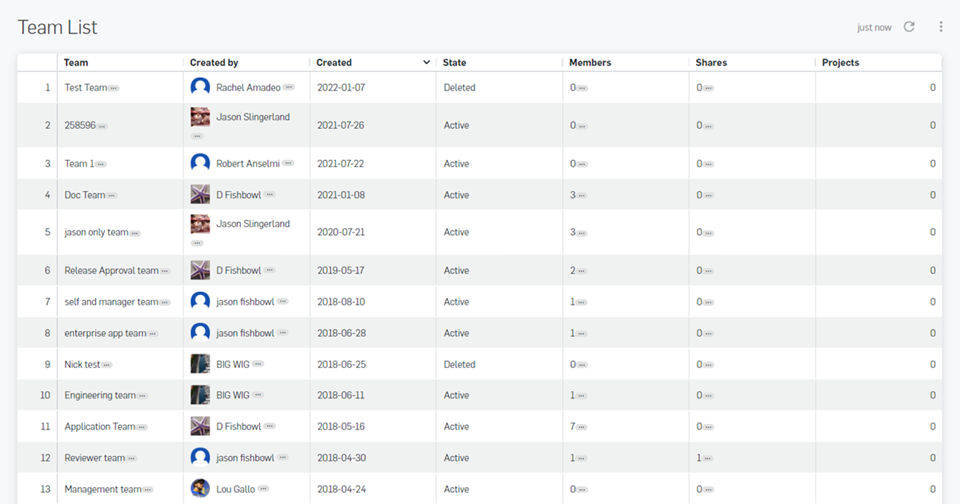Select row number 7 in the table
This screenshot has width=960, height=504.
pyautogui.click(x=47, y=301)
